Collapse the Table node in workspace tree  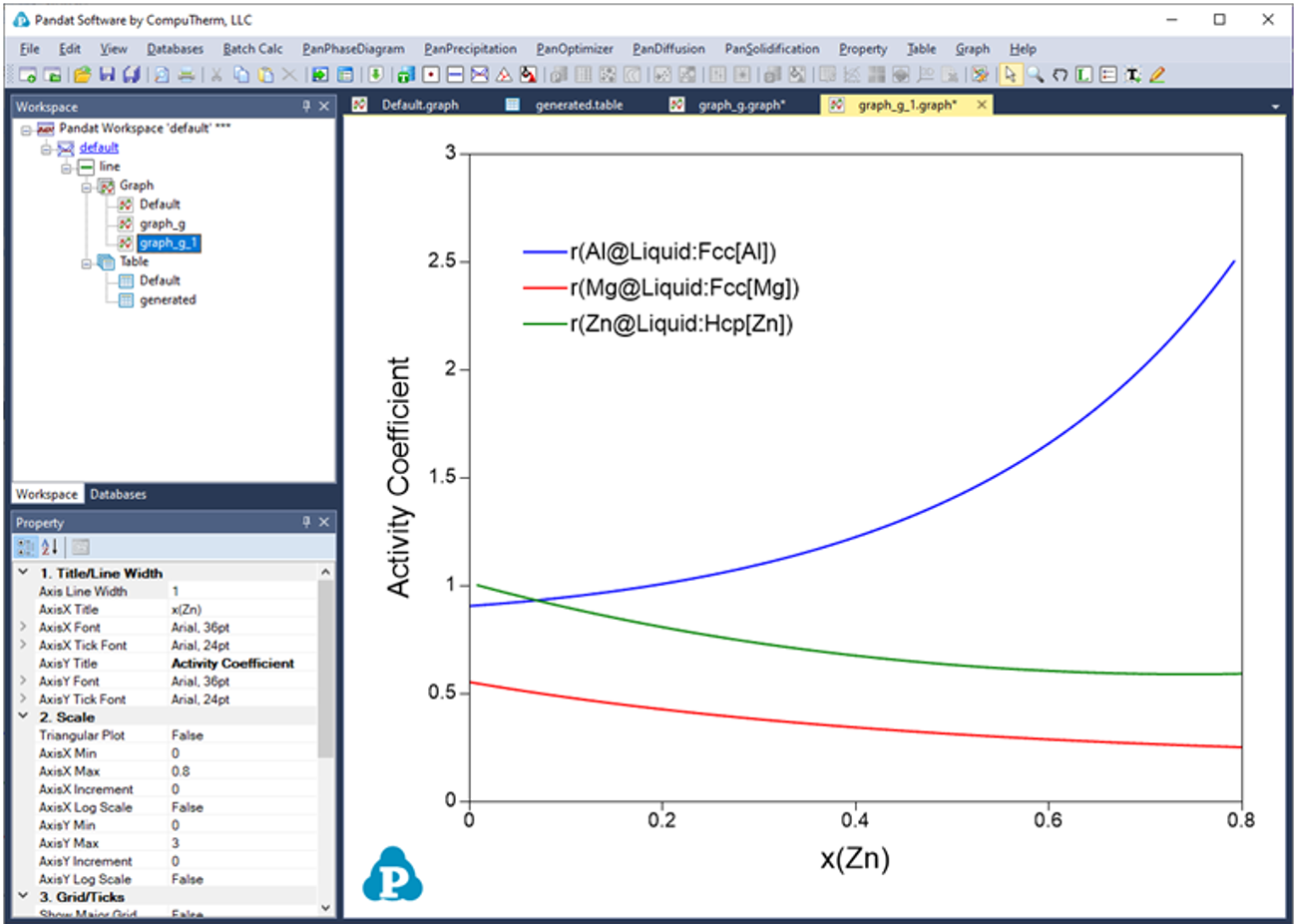click(x=87, y=262)
